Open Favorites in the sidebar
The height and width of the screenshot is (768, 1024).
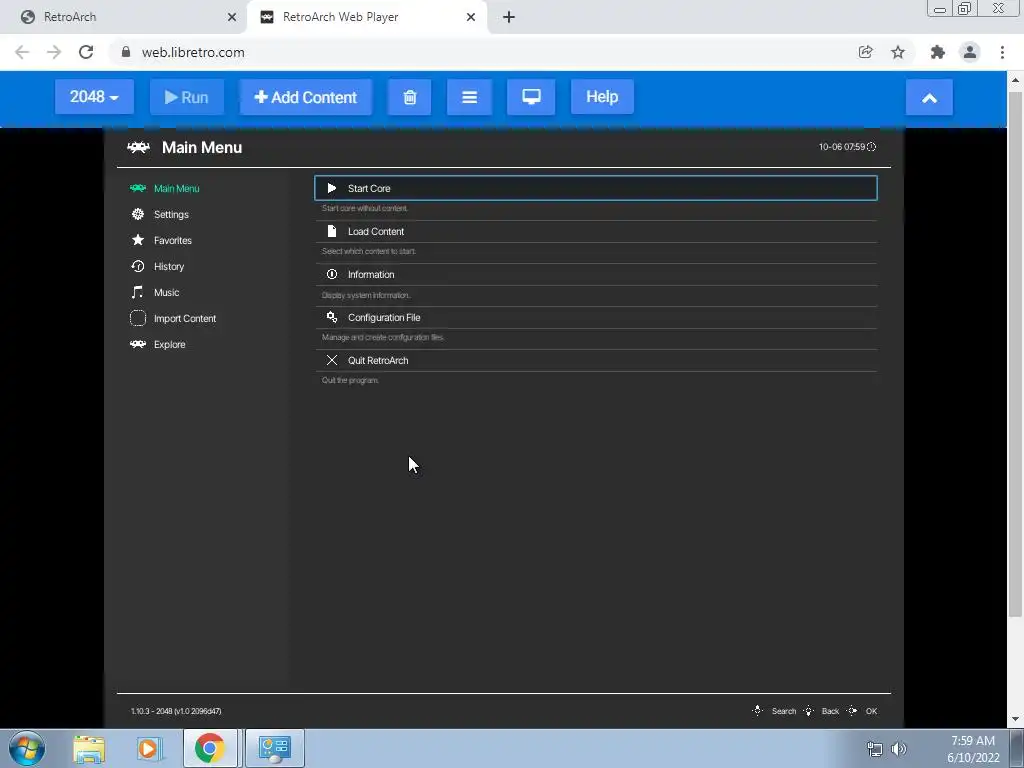click(x=172, y=240)
